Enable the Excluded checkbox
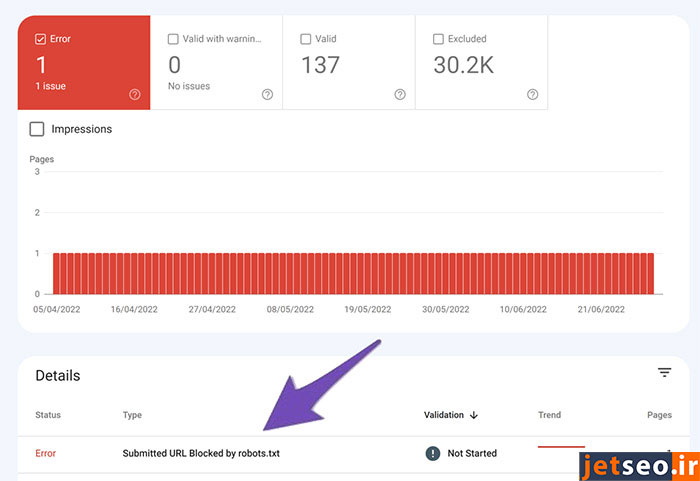 [x=438, y=40]
